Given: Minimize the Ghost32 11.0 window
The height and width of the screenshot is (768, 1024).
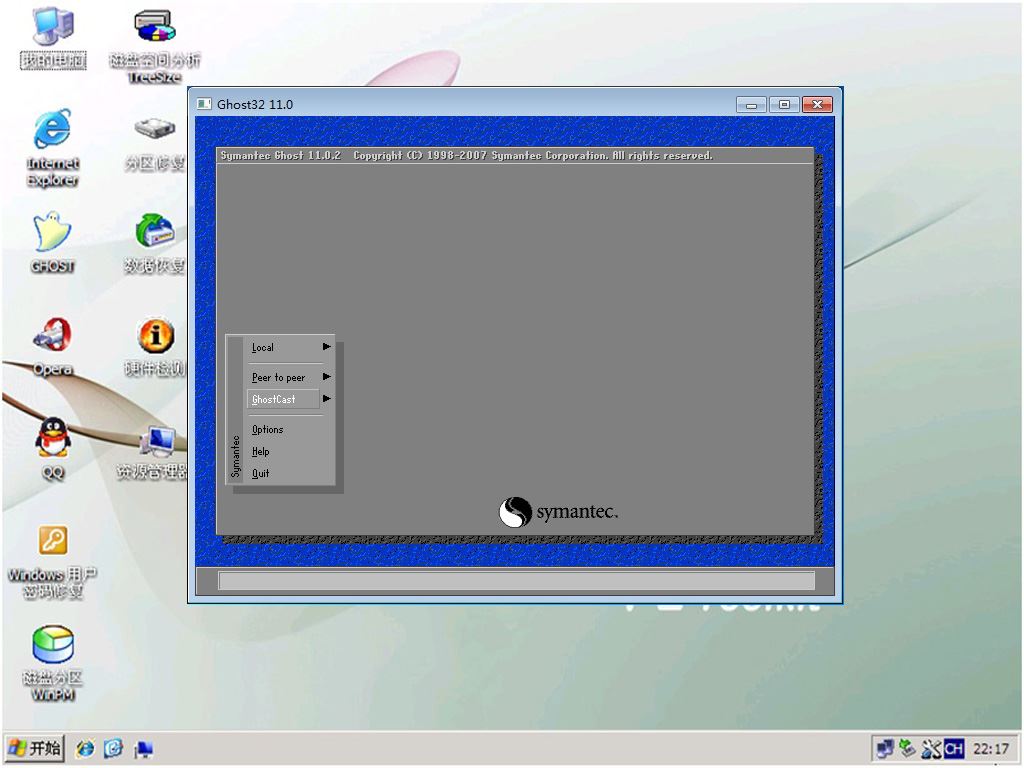Looking at the screenshot, I should pos(752,104).
